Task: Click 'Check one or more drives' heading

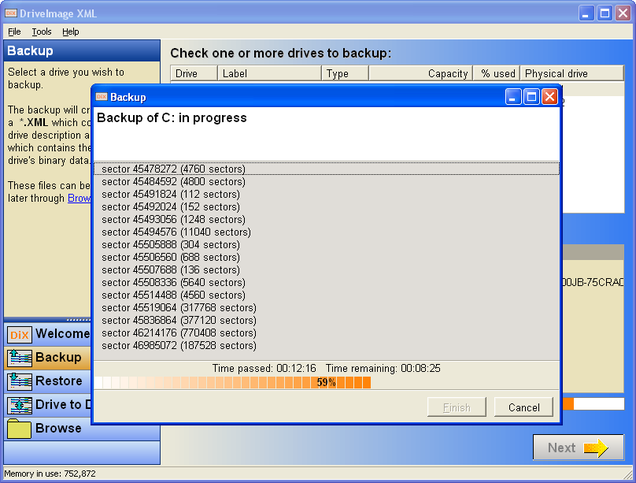Action: 281,53
